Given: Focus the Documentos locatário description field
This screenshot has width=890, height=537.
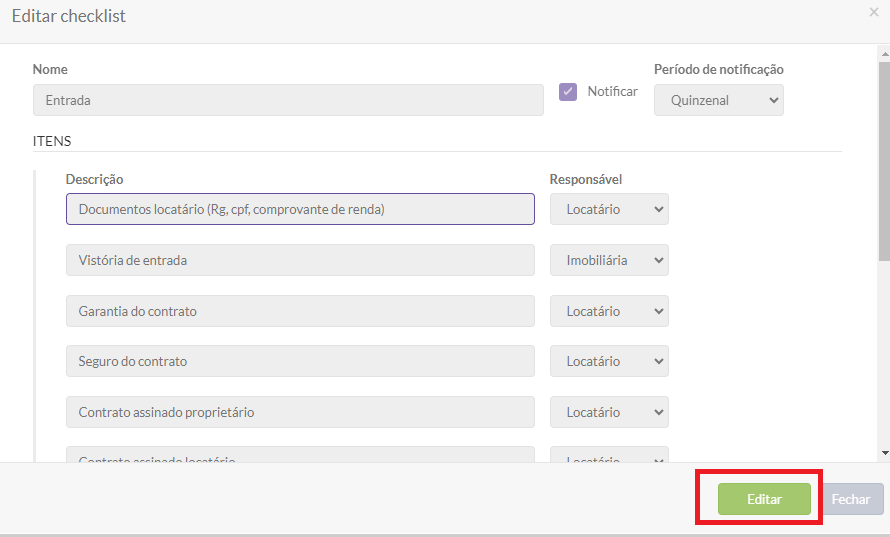Looking at the screenshot, I should tap(300, 209).
